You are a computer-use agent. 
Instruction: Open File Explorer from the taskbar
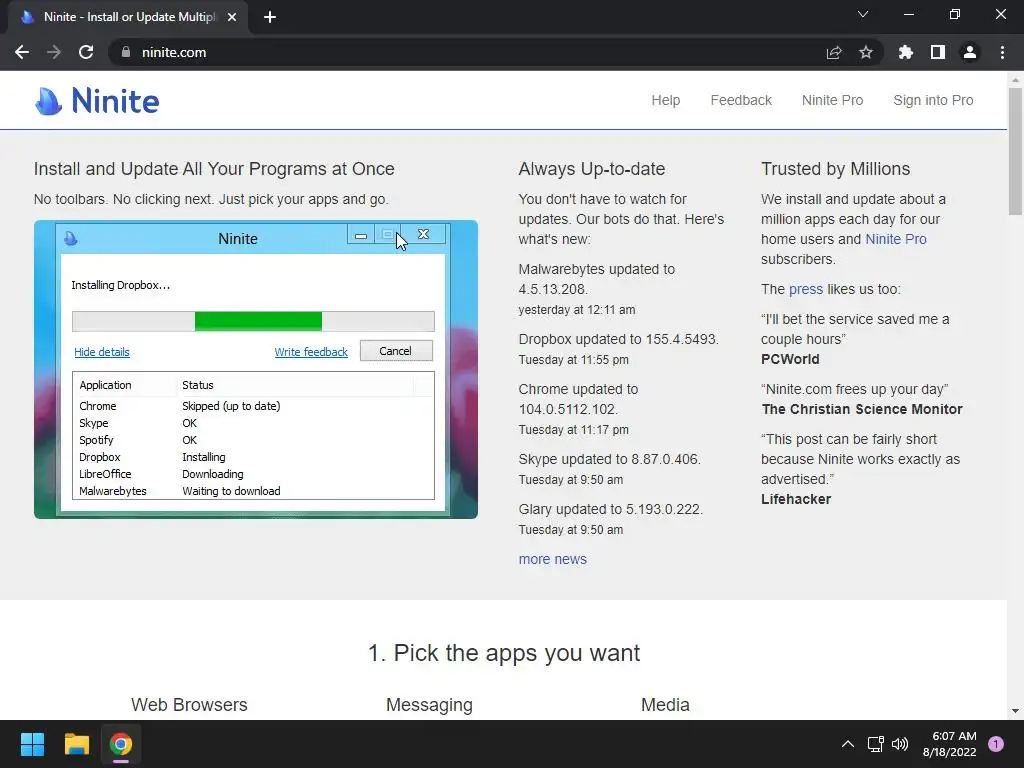click(76, 744)
